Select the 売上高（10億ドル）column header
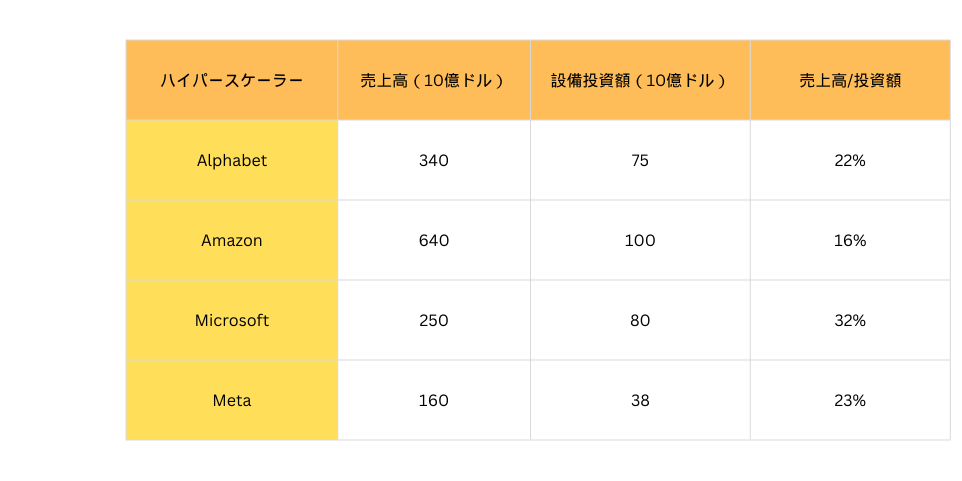 coord(434,81)
